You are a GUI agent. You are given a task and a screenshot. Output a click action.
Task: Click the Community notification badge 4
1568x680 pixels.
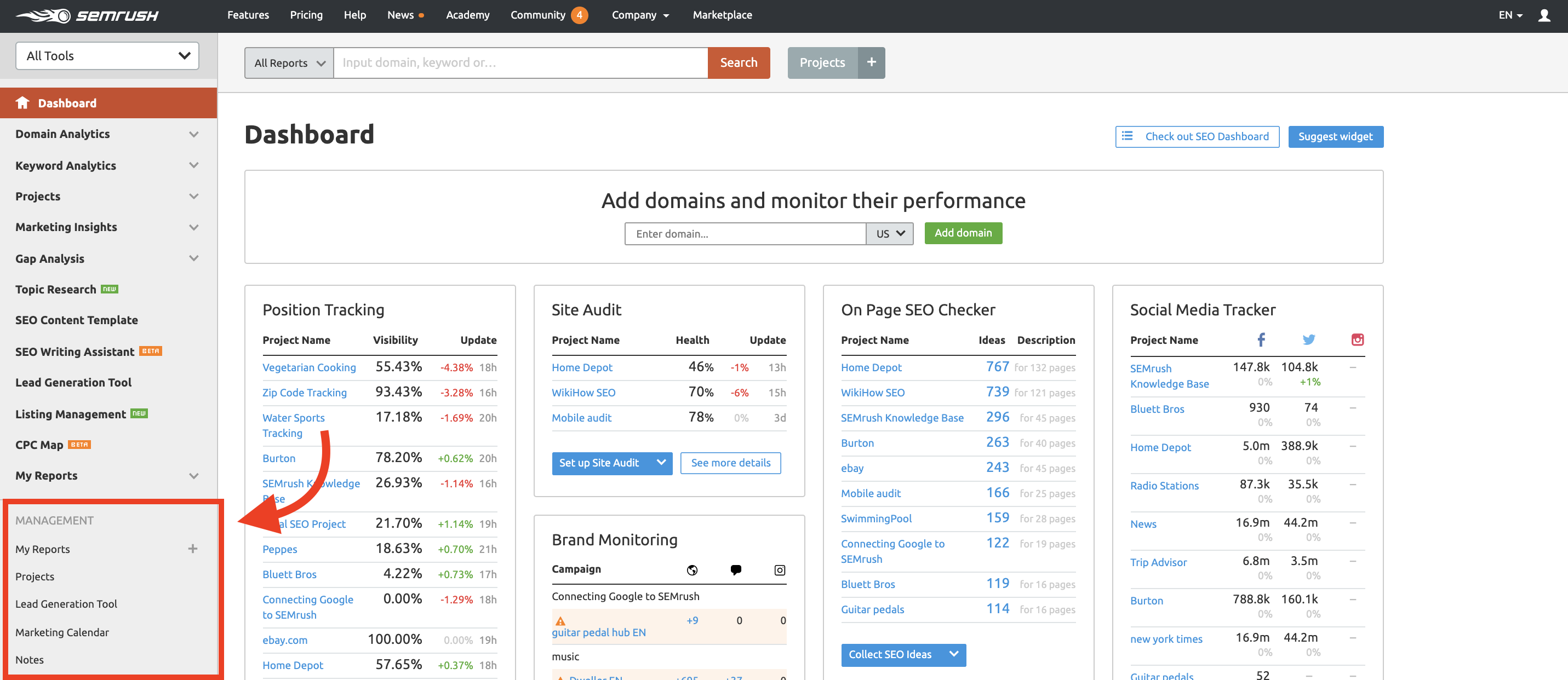(579, 15)
